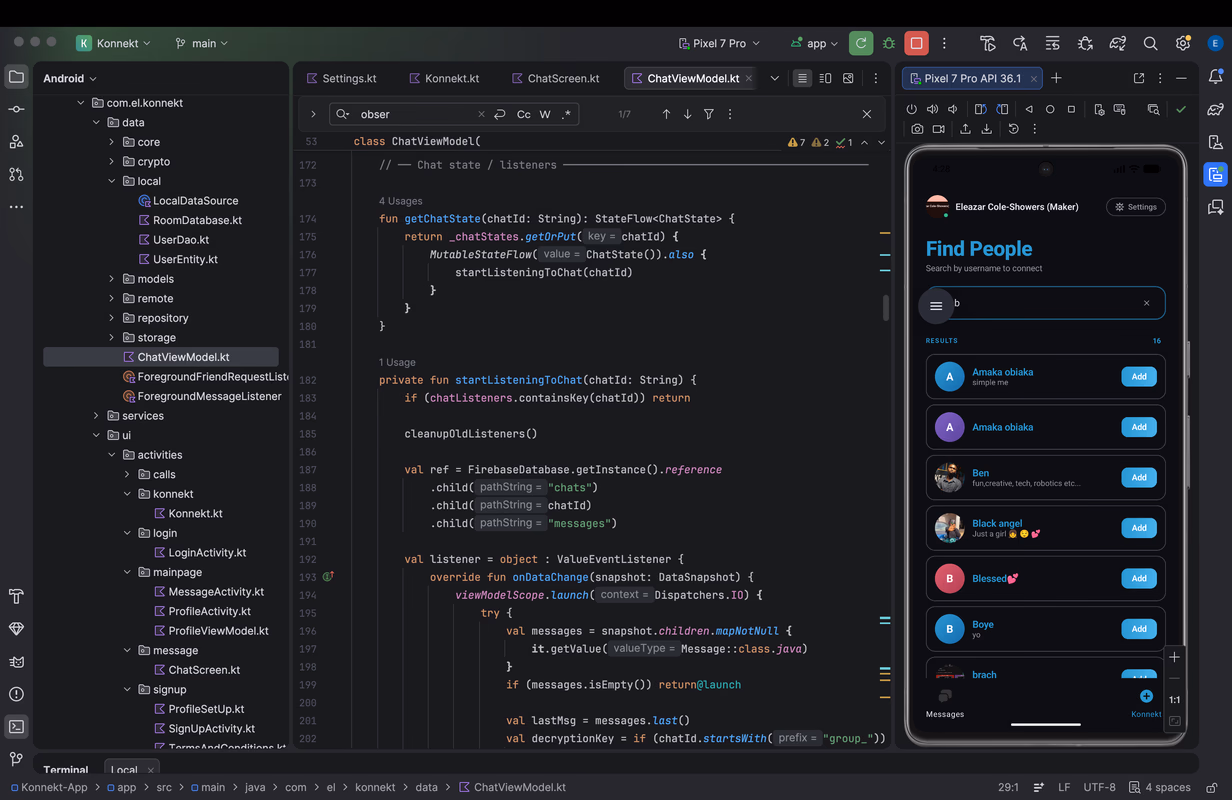Open the Android project view dropdown

tap(70, 78)
